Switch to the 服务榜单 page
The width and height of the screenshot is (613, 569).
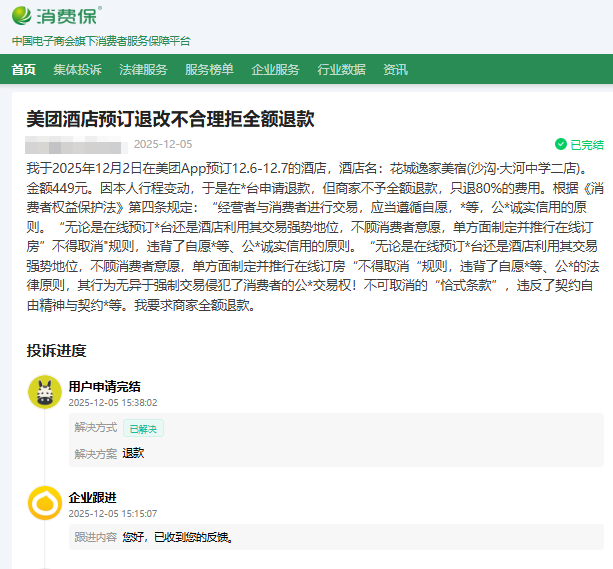[209, 69]
